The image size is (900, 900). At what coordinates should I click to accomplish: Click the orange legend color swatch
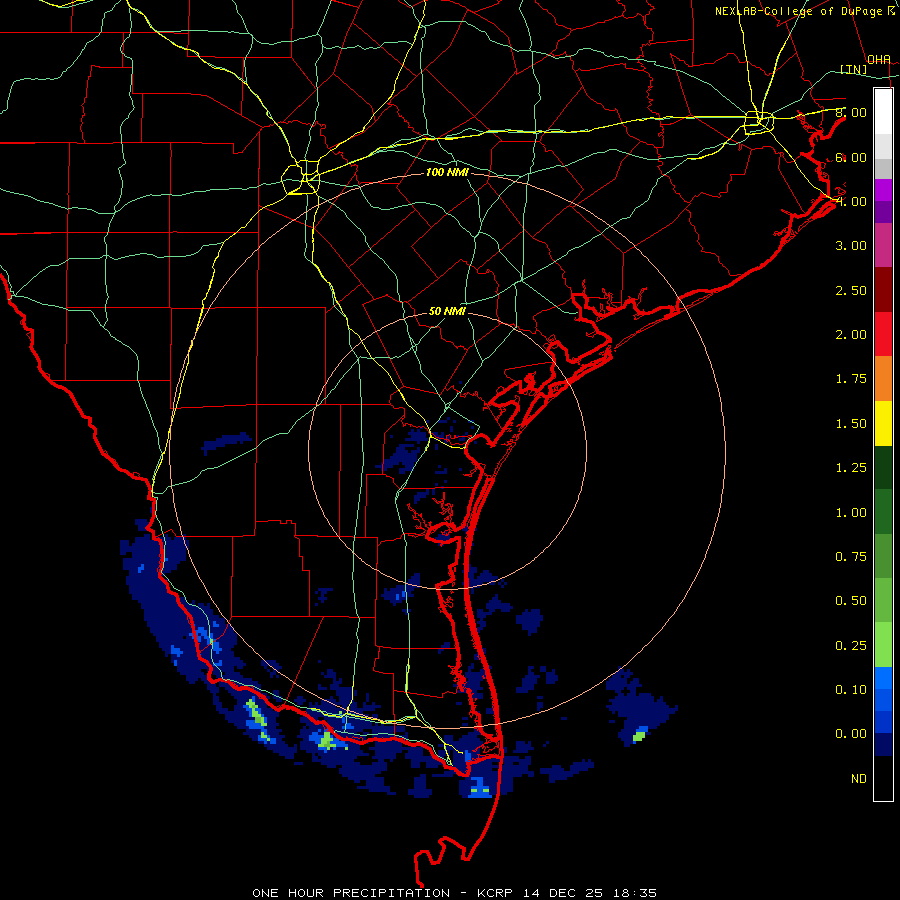883,379
